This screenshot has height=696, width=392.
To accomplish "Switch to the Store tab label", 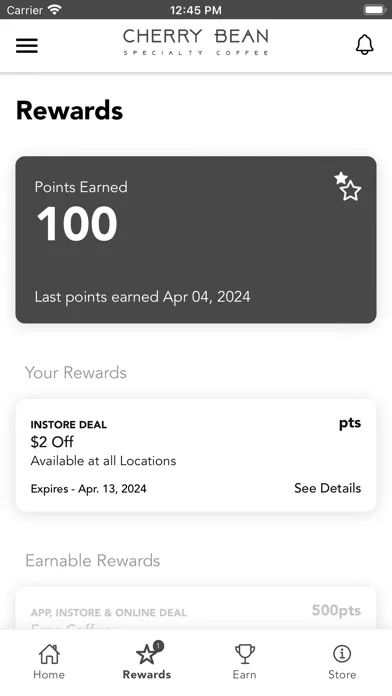I will coord(342,674).
